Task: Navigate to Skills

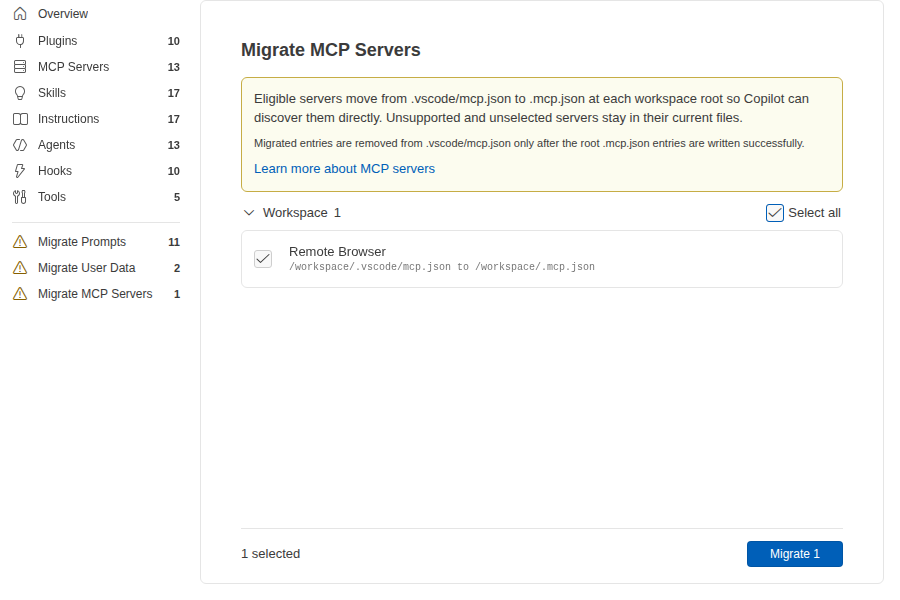Action: pos(96,93)
